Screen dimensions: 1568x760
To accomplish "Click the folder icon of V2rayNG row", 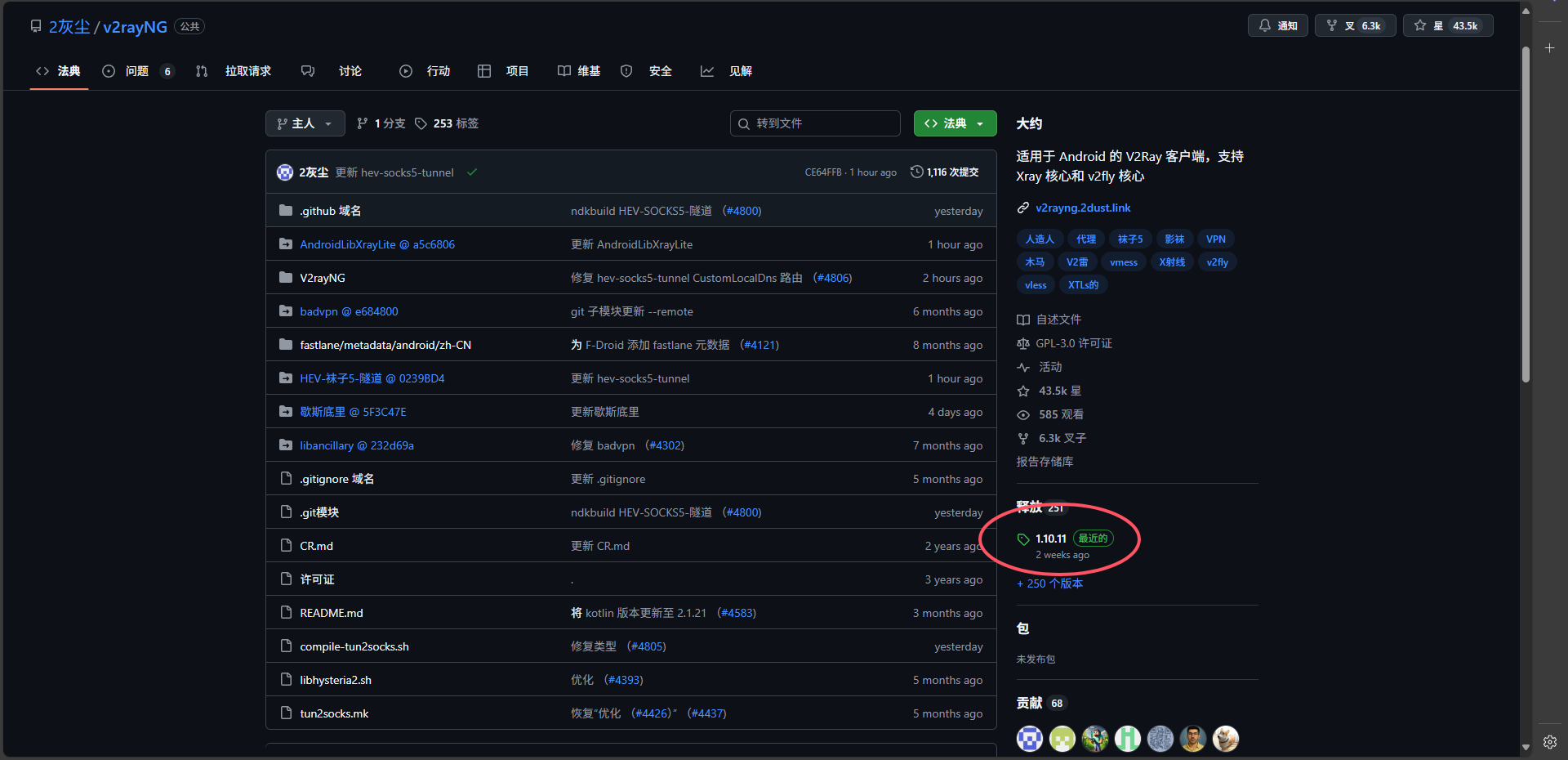I will (286, 278).
